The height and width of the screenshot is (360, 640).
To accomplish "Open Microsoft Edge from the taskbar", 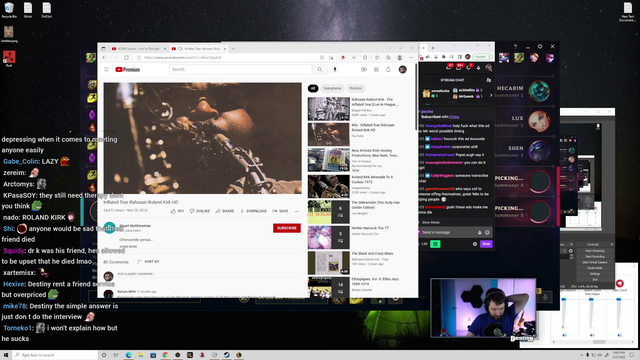I will click(129, 355).
